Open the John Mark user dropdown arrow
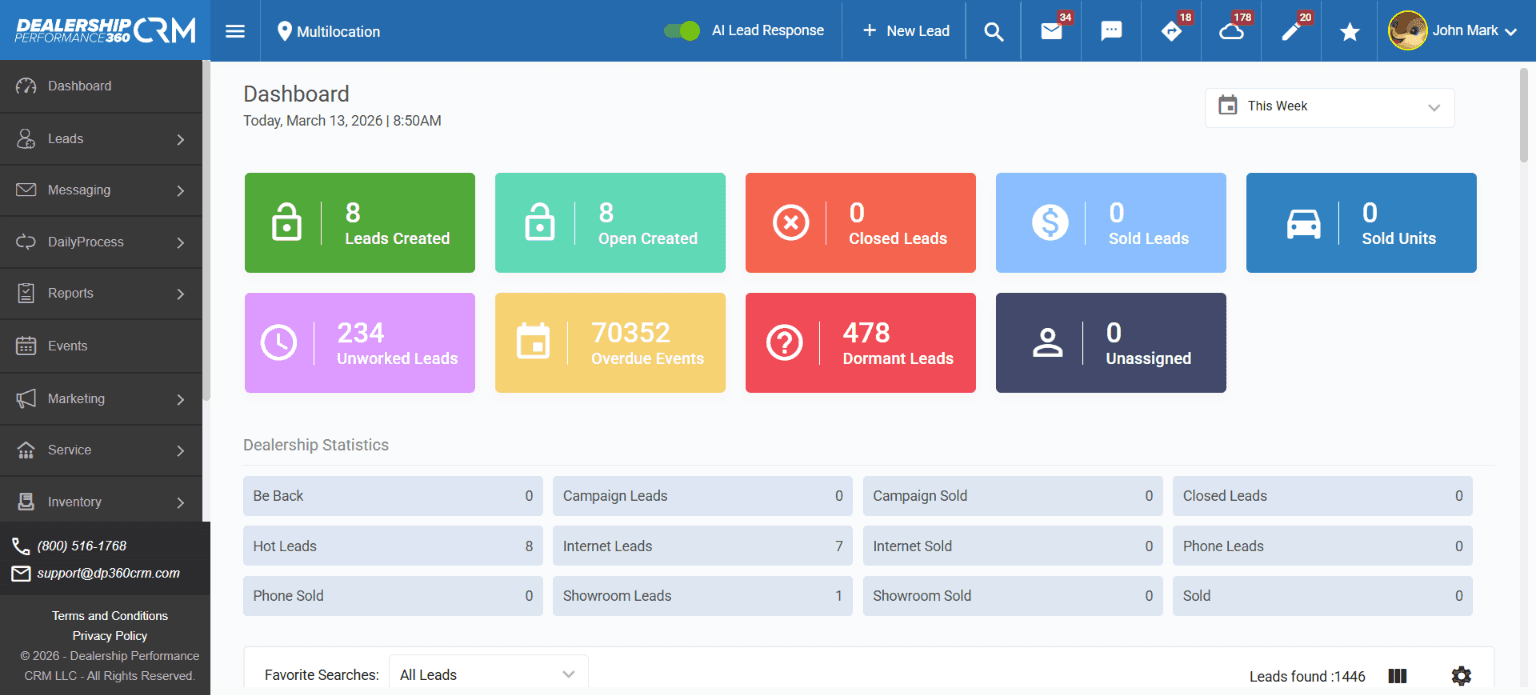Image resolution: width=1536 pixels, height=695 pixels. point(1511,32)
